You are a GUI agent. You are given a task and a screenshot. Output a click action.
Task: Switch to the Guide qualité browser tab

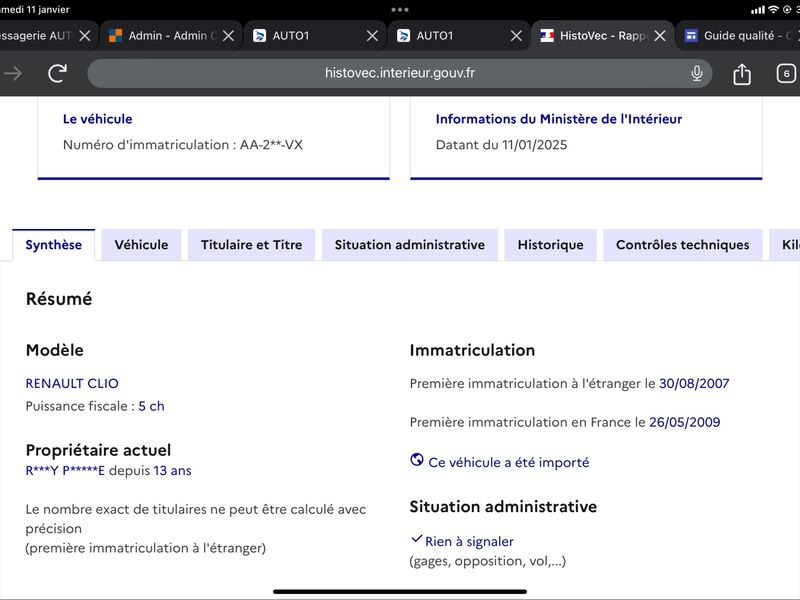[738, 36]
